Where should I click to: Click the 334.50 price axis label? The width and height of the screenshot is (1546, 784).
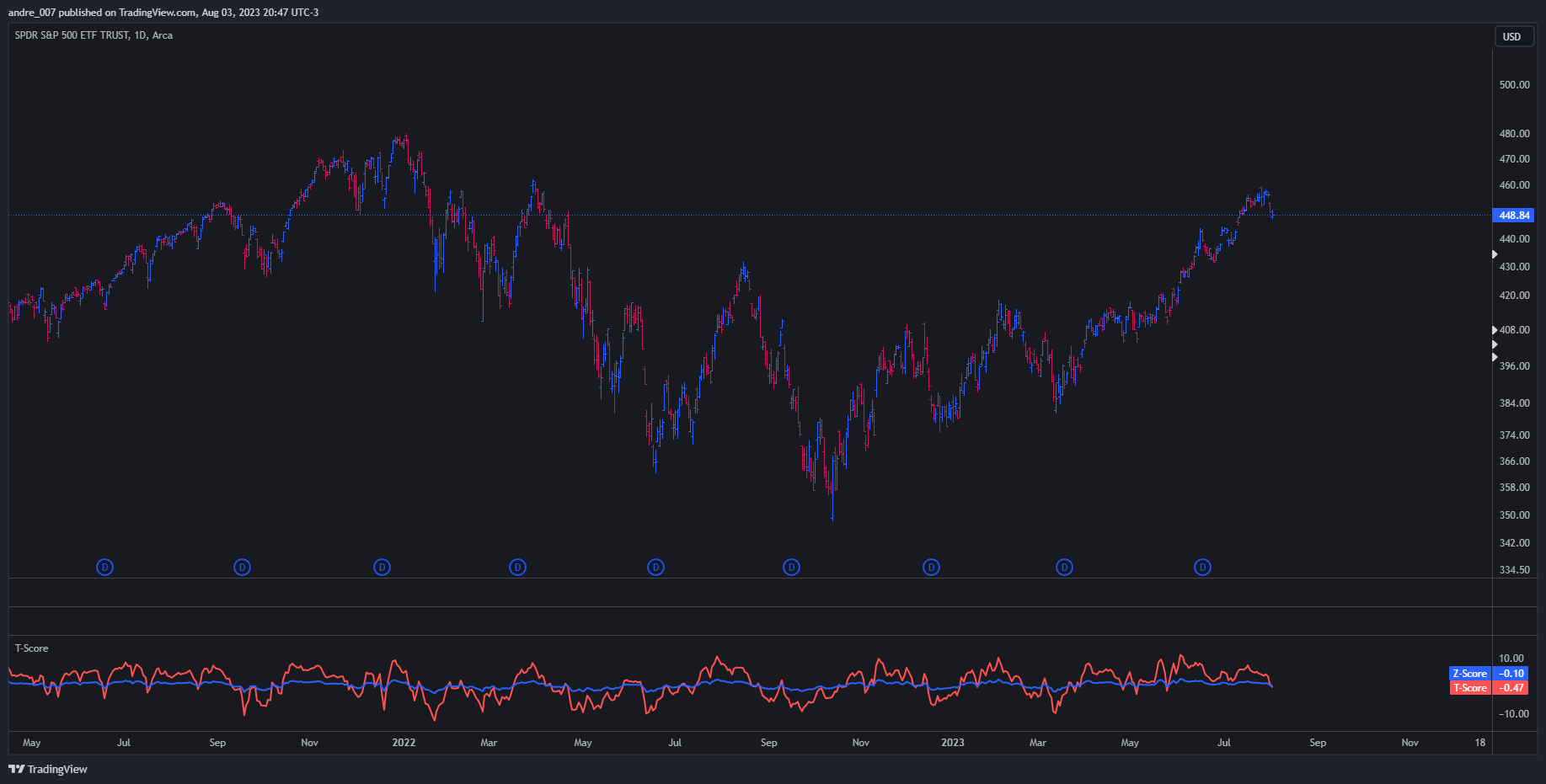tap(1514, 570)
